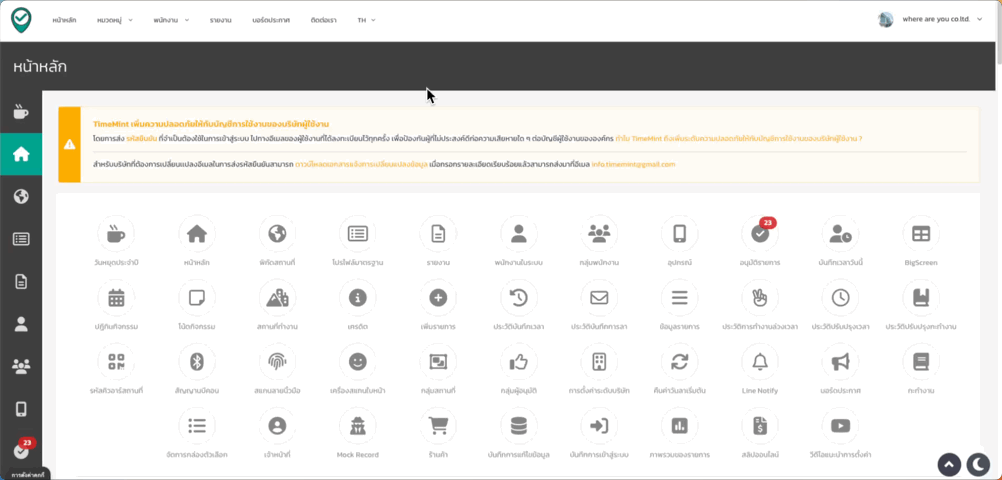Open the บันทึกการแก้ไขข้อมูล database icon
This screenshot has height=480, width=1002.
point(518,426)
